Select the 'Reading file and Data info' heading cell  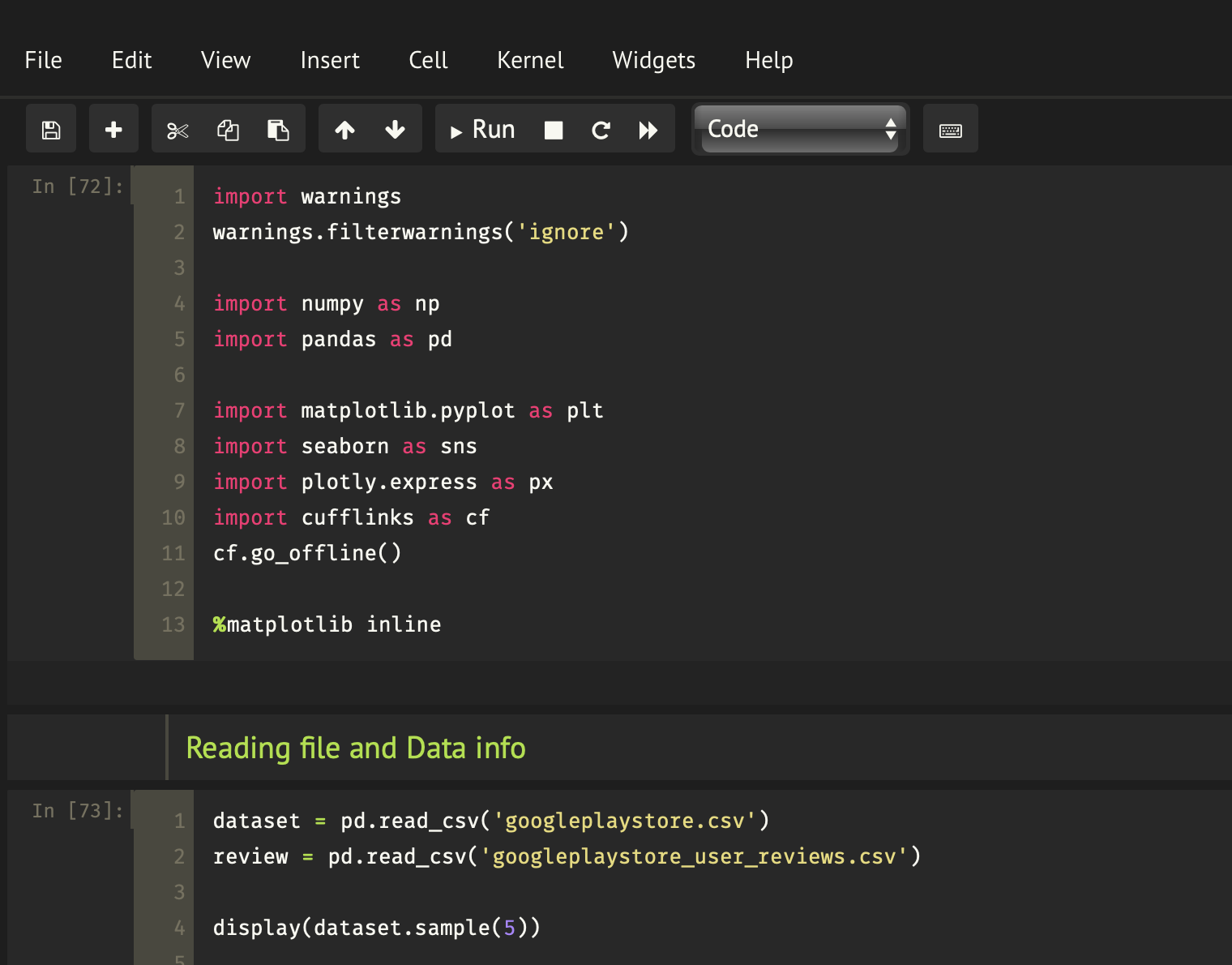click(356, 748)
